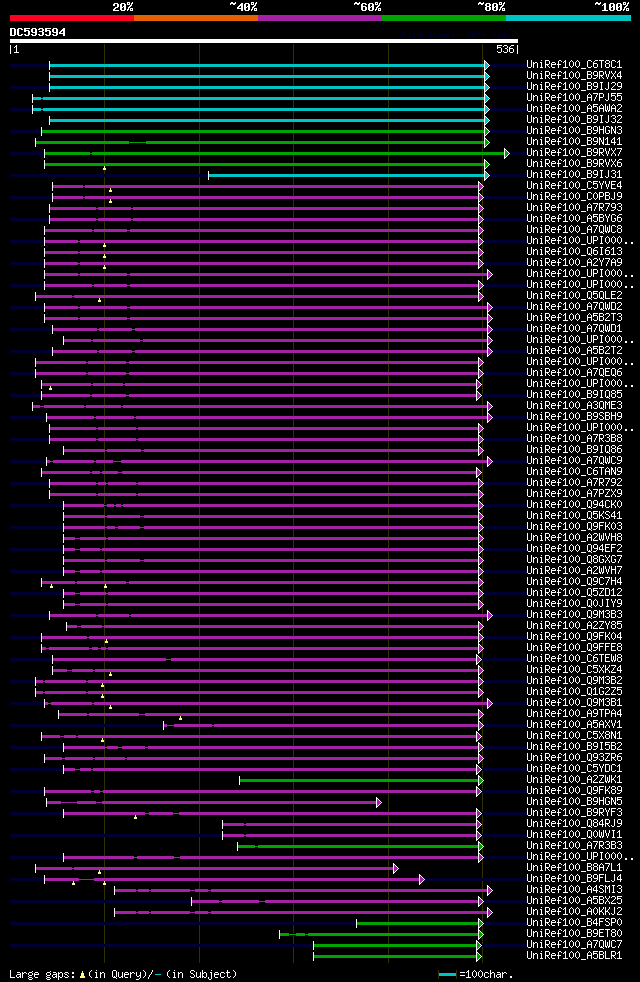Screen dimensions: 640x982
Task: Click the UniRef100_B9N141 label
Action: [x=574, y=142]
